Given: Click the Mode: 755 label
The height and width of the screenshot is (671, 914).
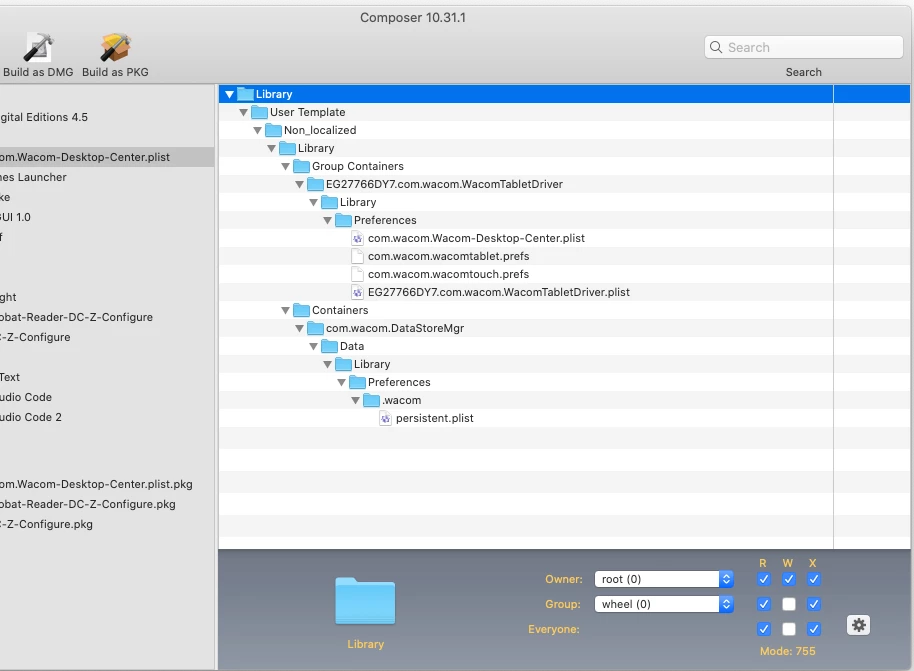Looking at the screenshot, I should pyautogui.click(x=788, y=651).
